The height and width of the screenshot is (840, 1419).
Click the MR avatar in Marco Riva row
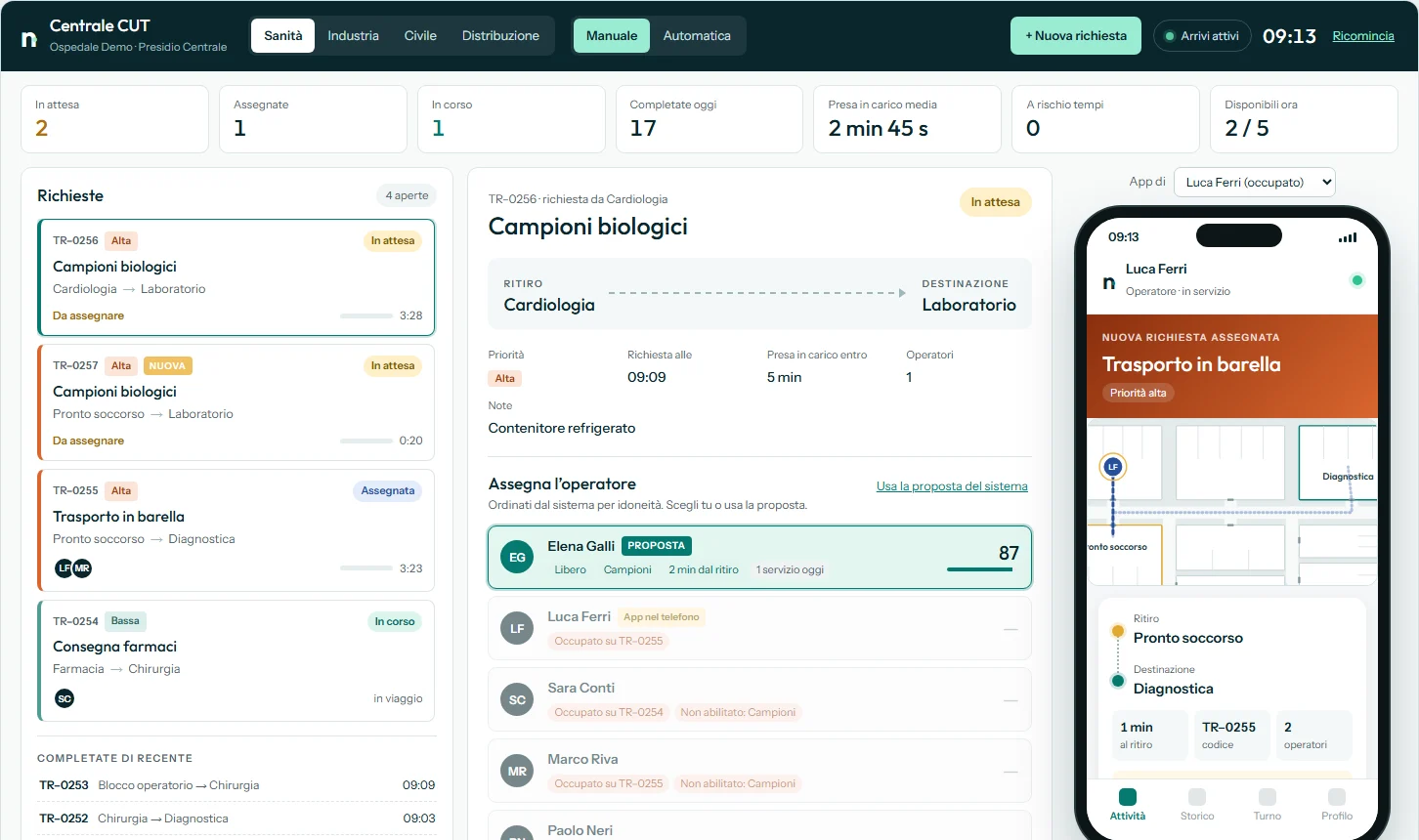517,771
